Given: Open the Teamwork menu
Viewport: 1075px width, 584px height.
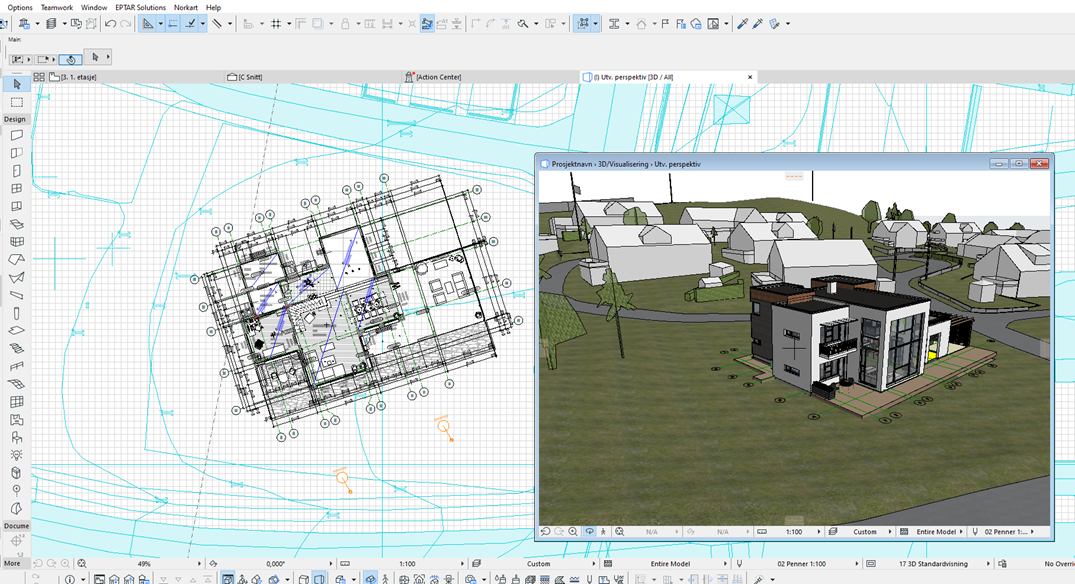Looking at the screenshot, I should [x=57, y=8].
